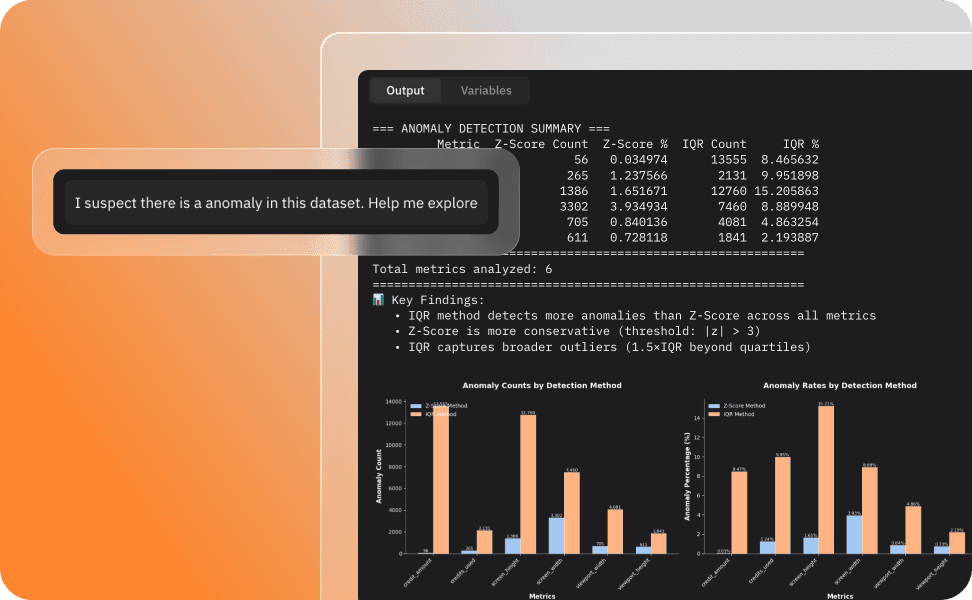Switch to the Output tab
The height and width of the screenshot is (600, 972).
[405, 91]
